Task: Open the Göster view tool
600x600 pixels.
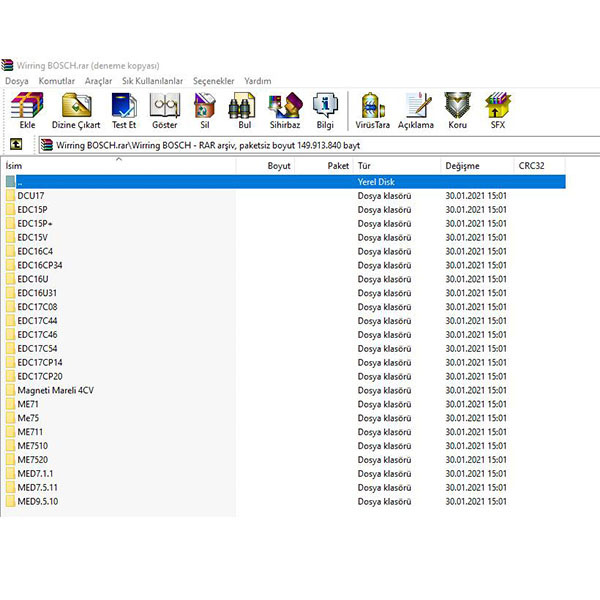Action: point(165,110)
